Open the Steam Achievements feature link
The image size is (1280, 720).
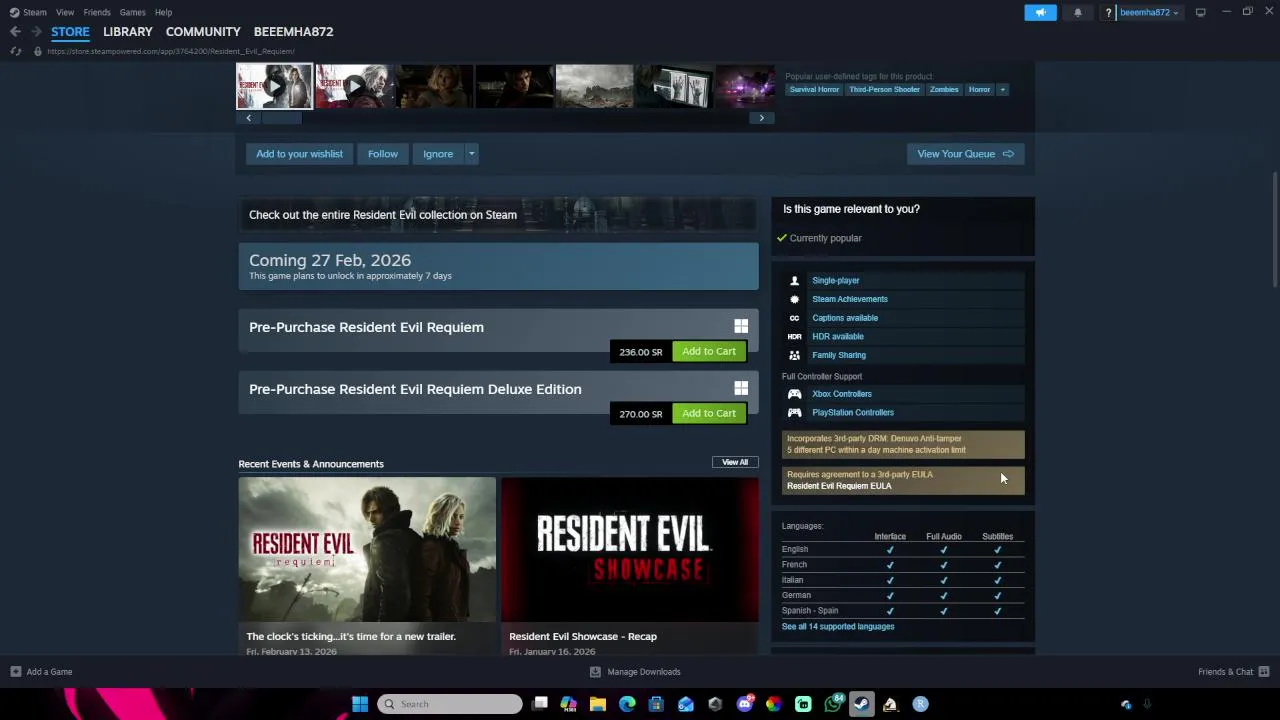pos(850,299)
